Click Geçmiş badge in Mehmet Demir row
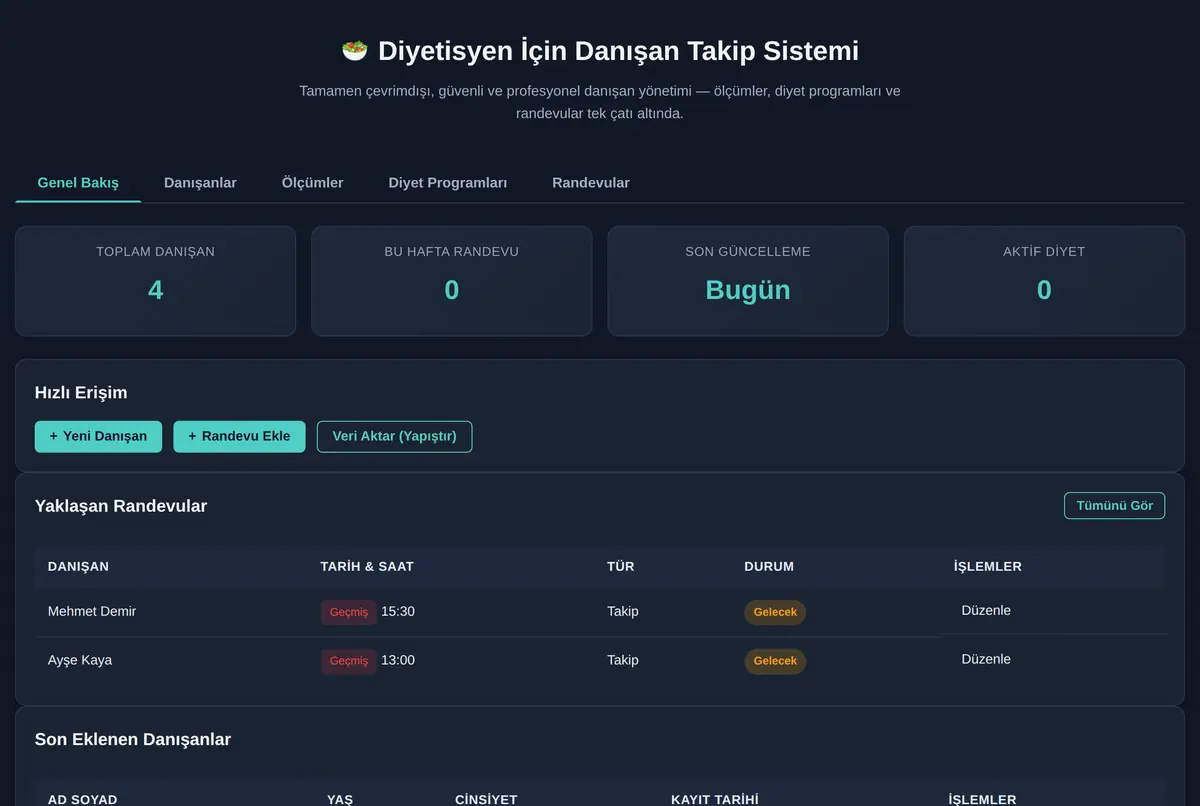 349,612
